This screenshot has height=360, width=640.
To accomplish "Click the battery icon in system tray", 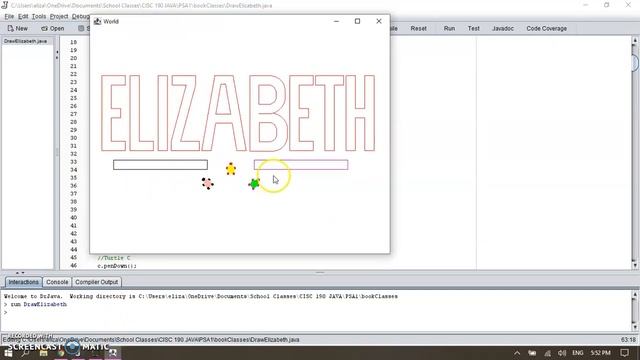I will (532, 353).
